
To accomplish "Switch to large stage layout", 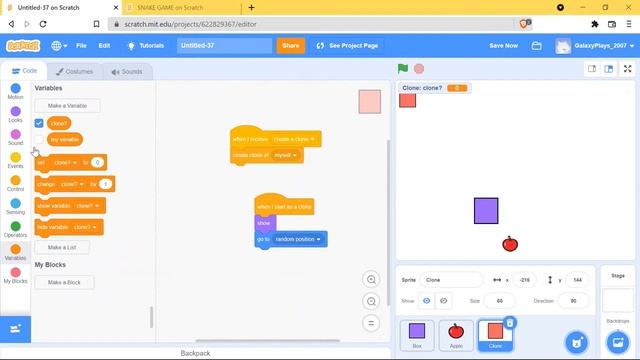I will click(x=609, y=69).
